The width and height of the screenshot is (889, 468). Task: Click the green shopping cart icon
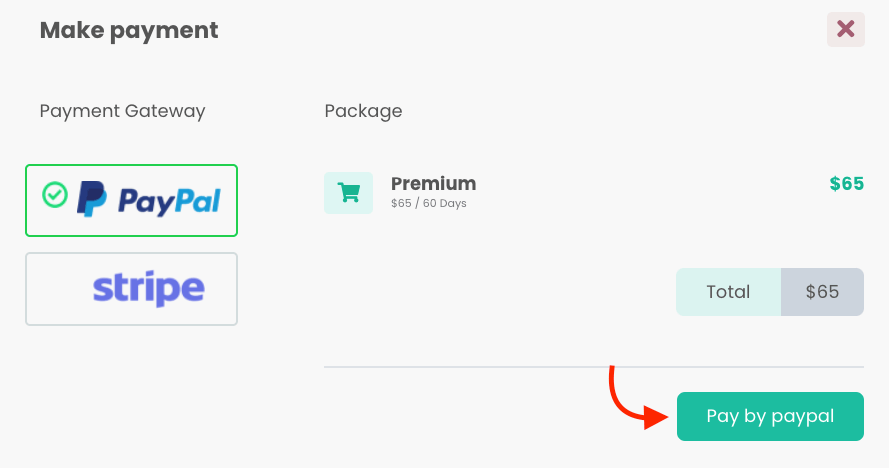point(348,193)
